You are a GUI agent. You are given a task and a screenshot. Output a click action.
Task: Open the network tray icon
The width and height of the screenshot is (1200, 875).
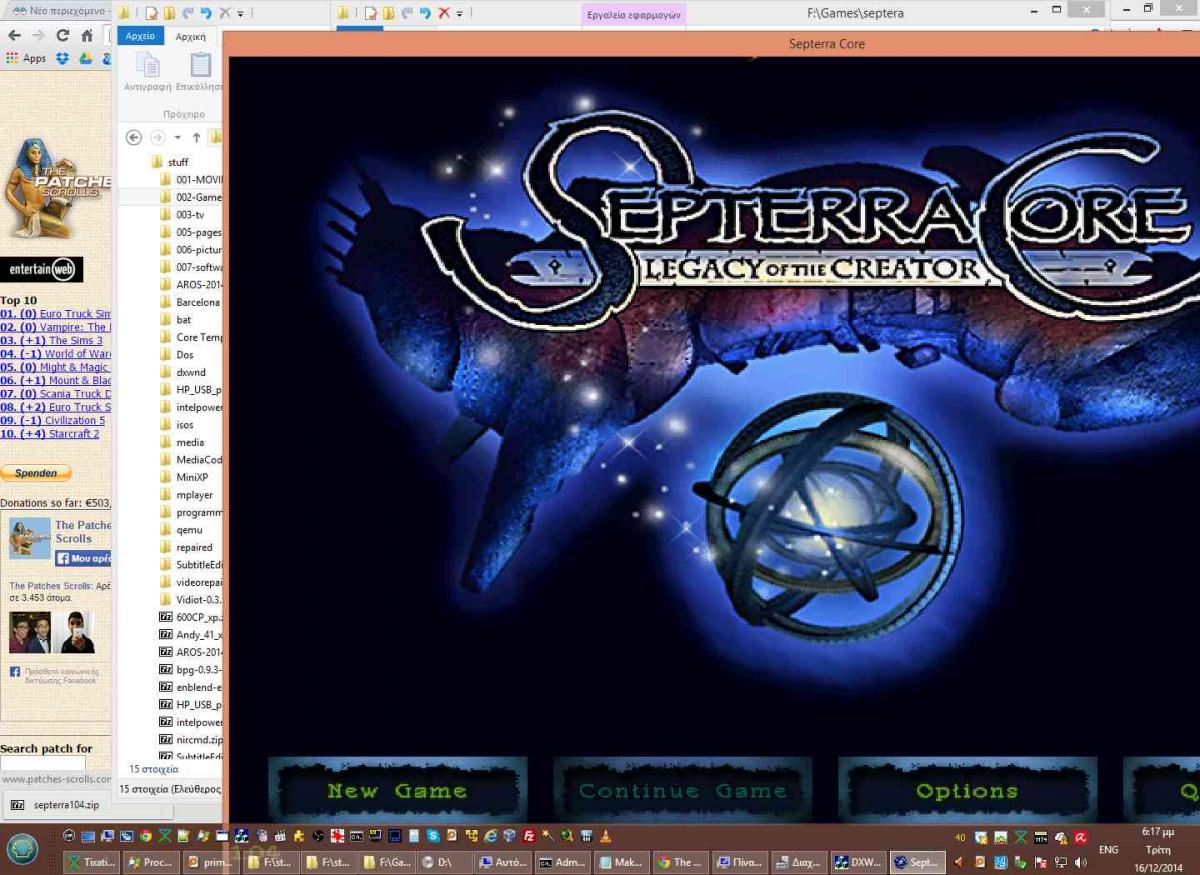click(x=1061, y=862)
